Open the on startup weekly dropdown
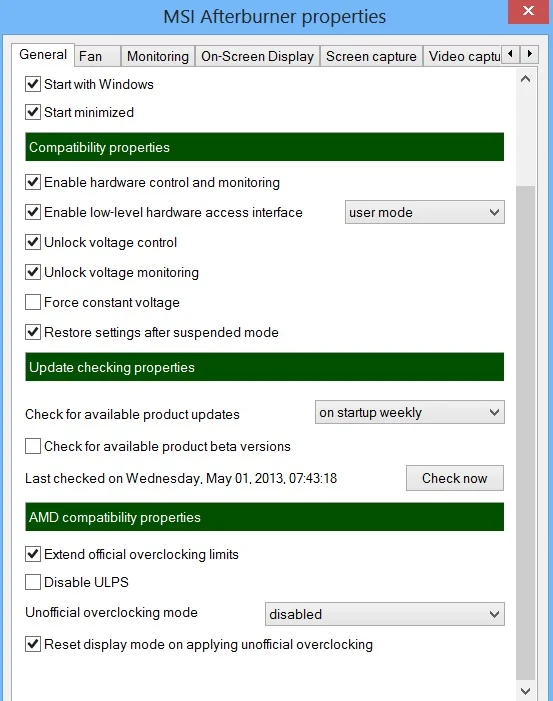This screenshot has width=553, height=701. click(409, 412)
